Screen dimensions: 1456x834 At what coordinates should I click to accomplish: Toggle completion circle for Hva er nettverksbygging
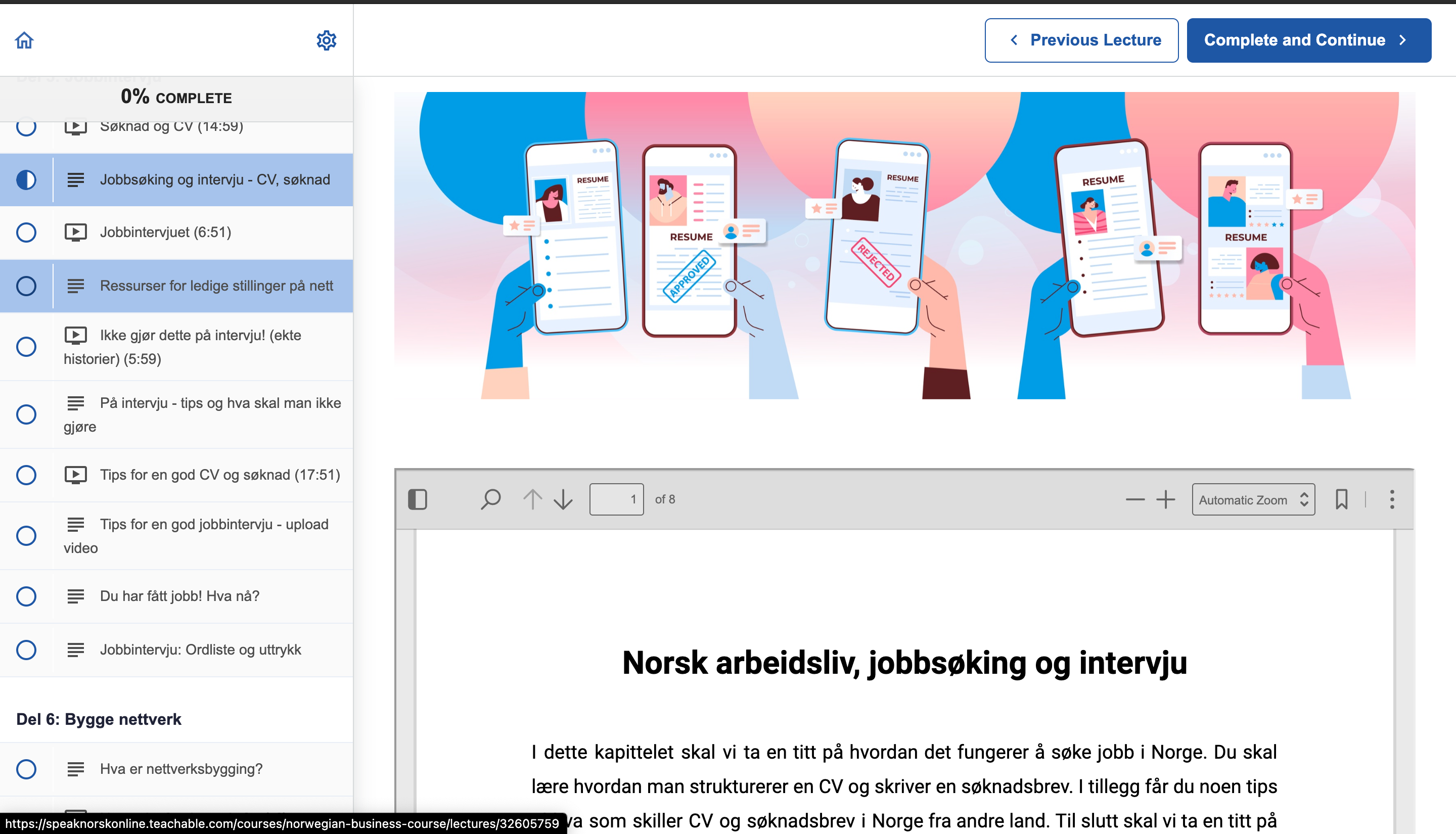click(26, 769)
